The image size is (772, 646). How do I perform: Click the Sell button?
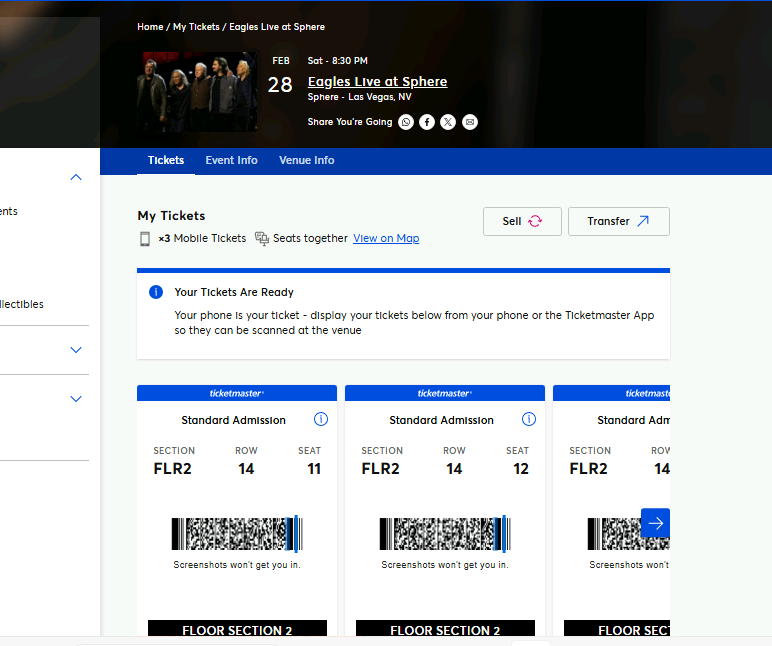click(522, 222)
